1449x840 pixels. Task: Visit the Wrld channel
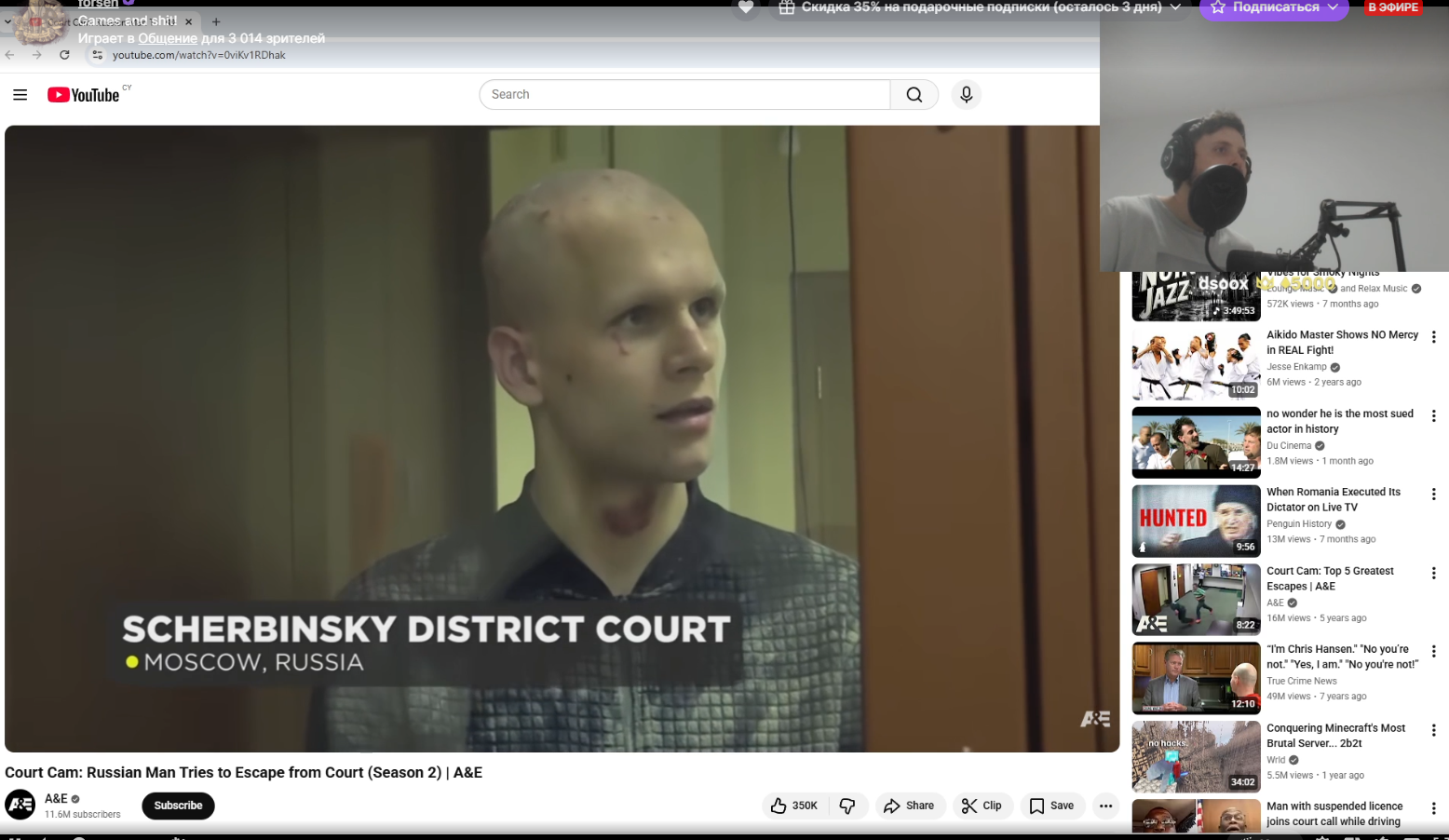[x=1276, y=760]
